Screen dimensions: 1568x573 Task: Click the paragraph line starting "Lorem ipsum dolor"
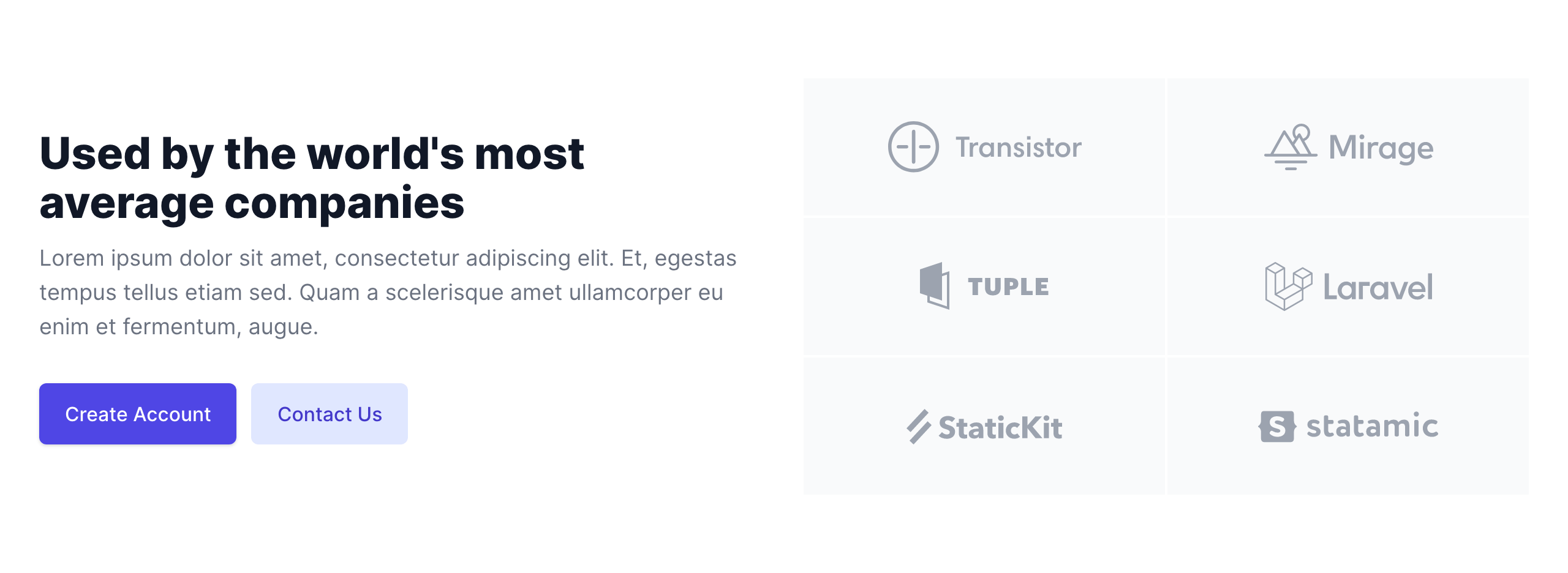(388, 258)
